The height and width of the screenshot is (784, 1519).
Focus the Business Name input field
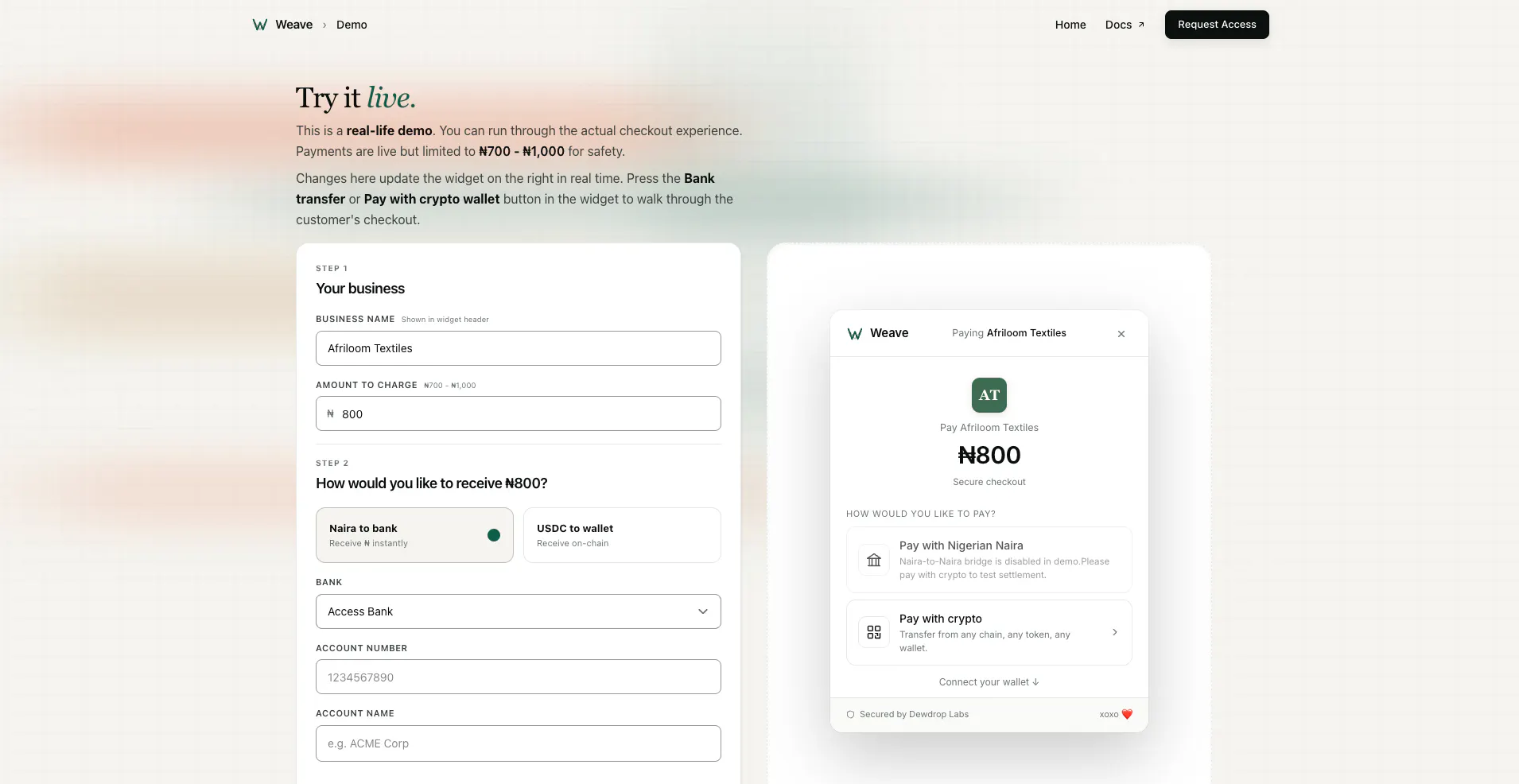click(x=519, y=348)
